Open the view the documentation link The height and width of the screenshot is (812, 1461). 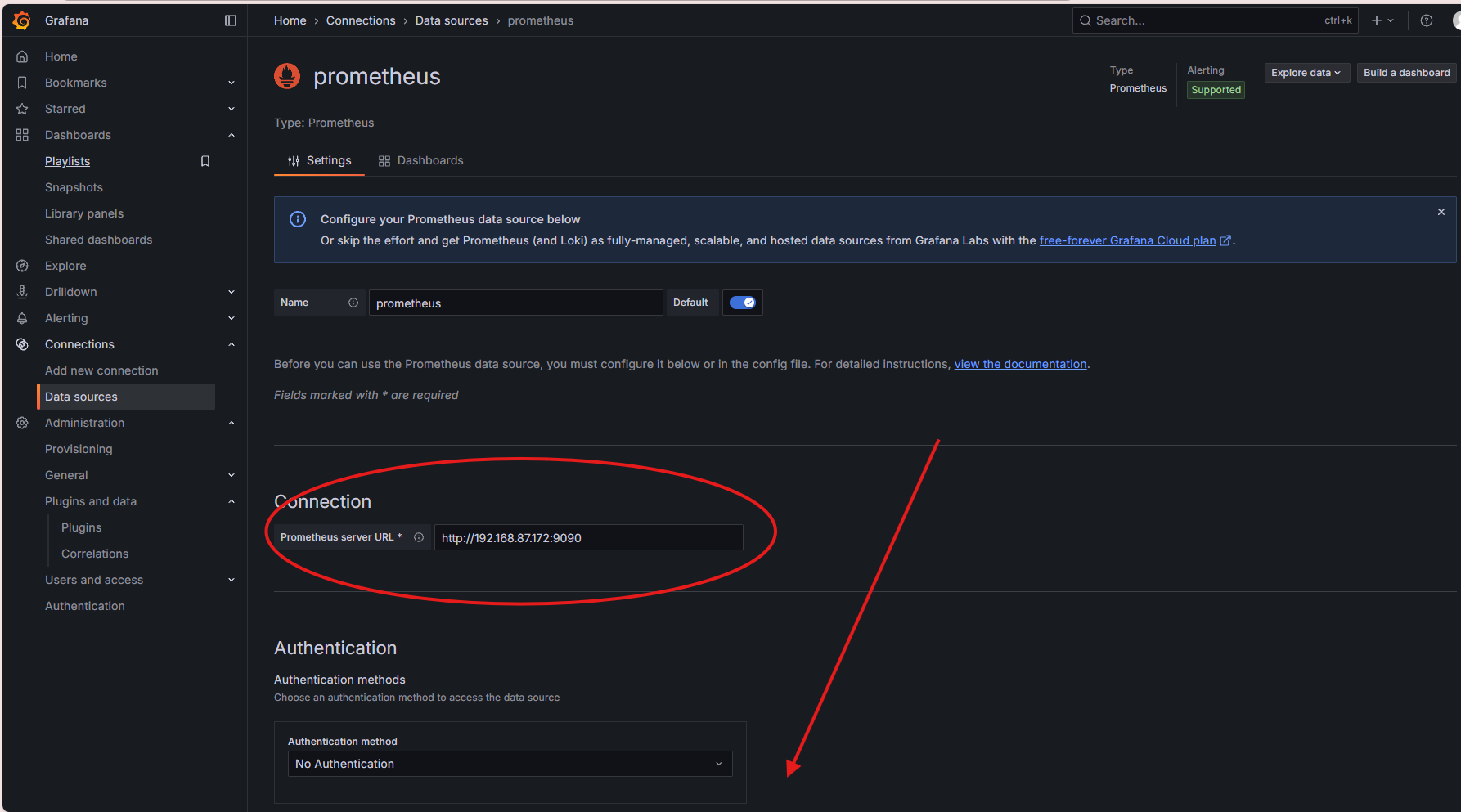click(x=1020, y=364)
